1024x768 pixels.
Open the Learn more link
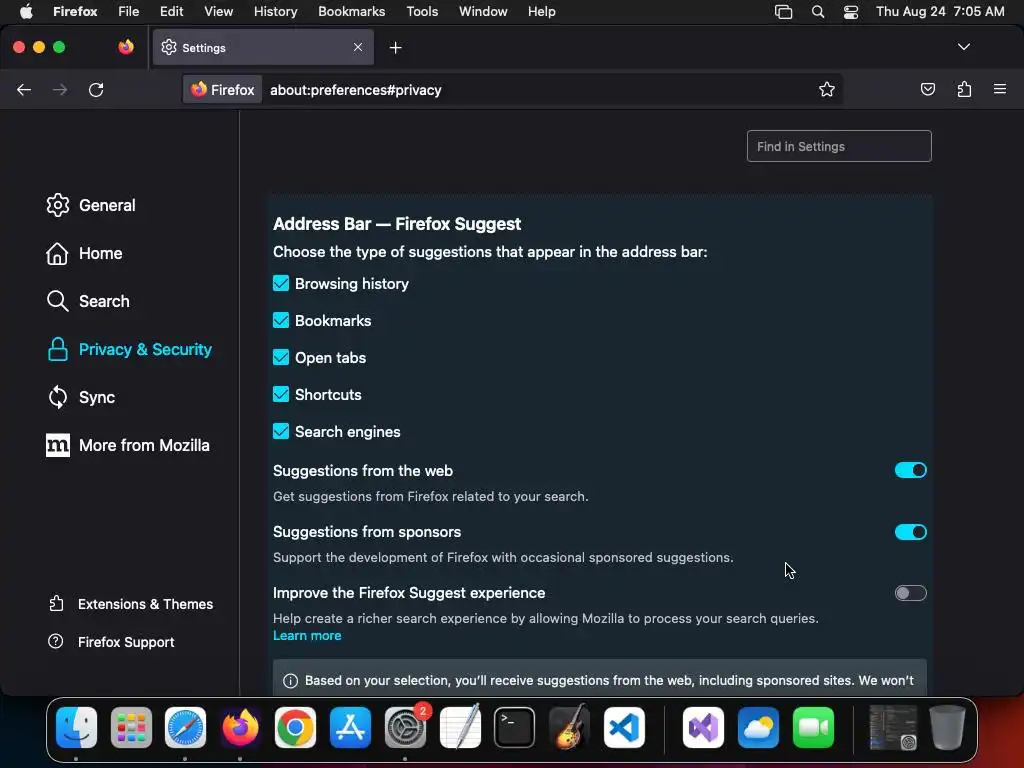(307, 635)
